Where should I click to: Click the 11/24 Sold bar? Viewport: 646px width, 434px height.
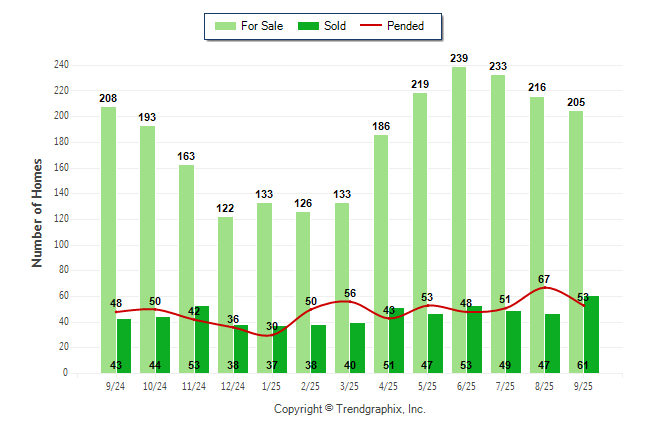pos(202,338)
